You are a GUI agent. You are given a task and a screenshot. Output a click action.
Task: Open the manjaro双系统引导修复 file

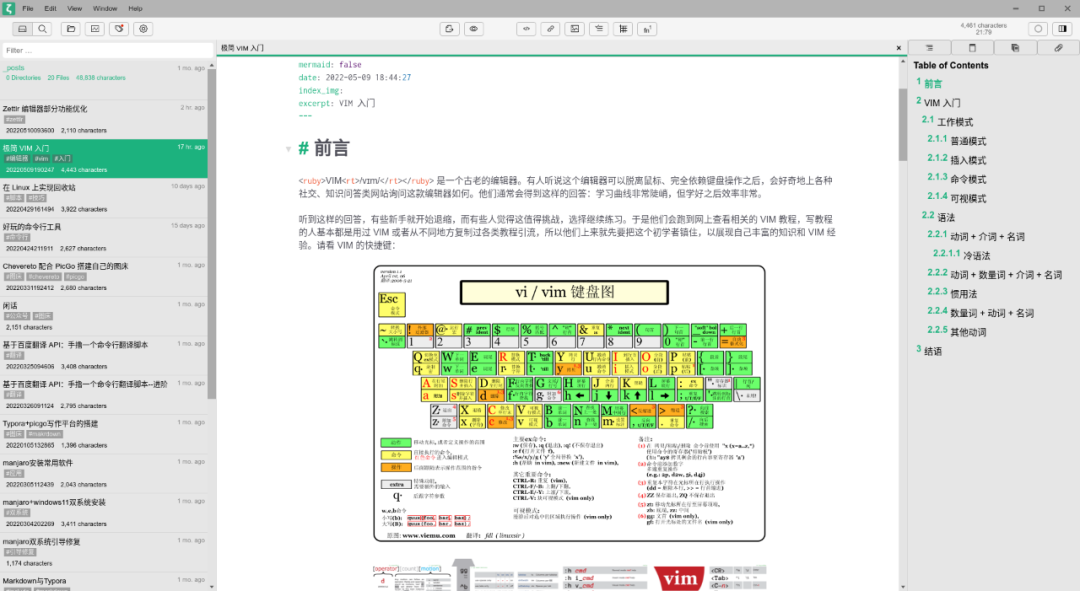pyautogui.click(x=103, y=551)
